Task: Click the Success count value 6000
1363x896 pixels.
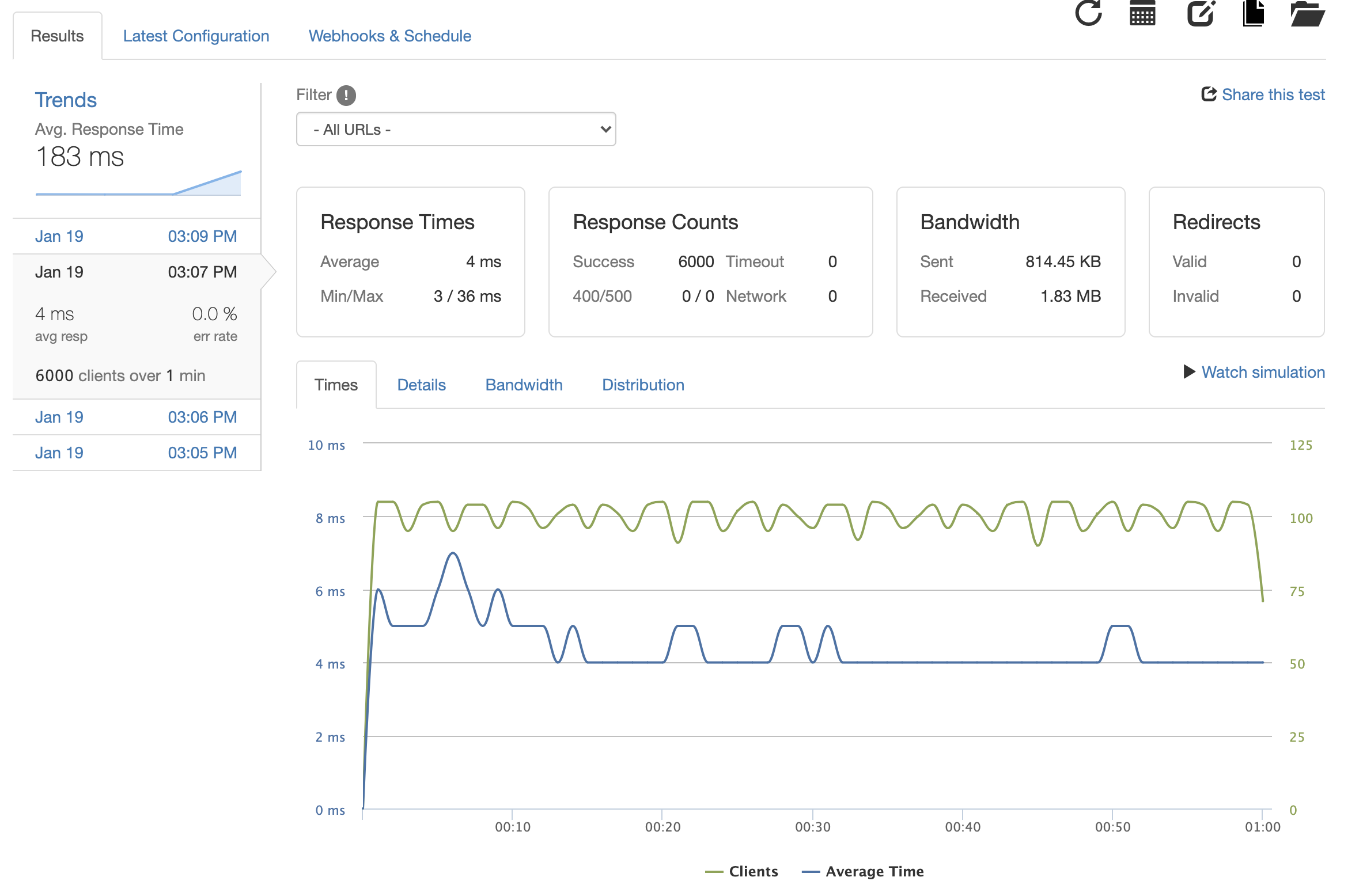Action: 695,261
